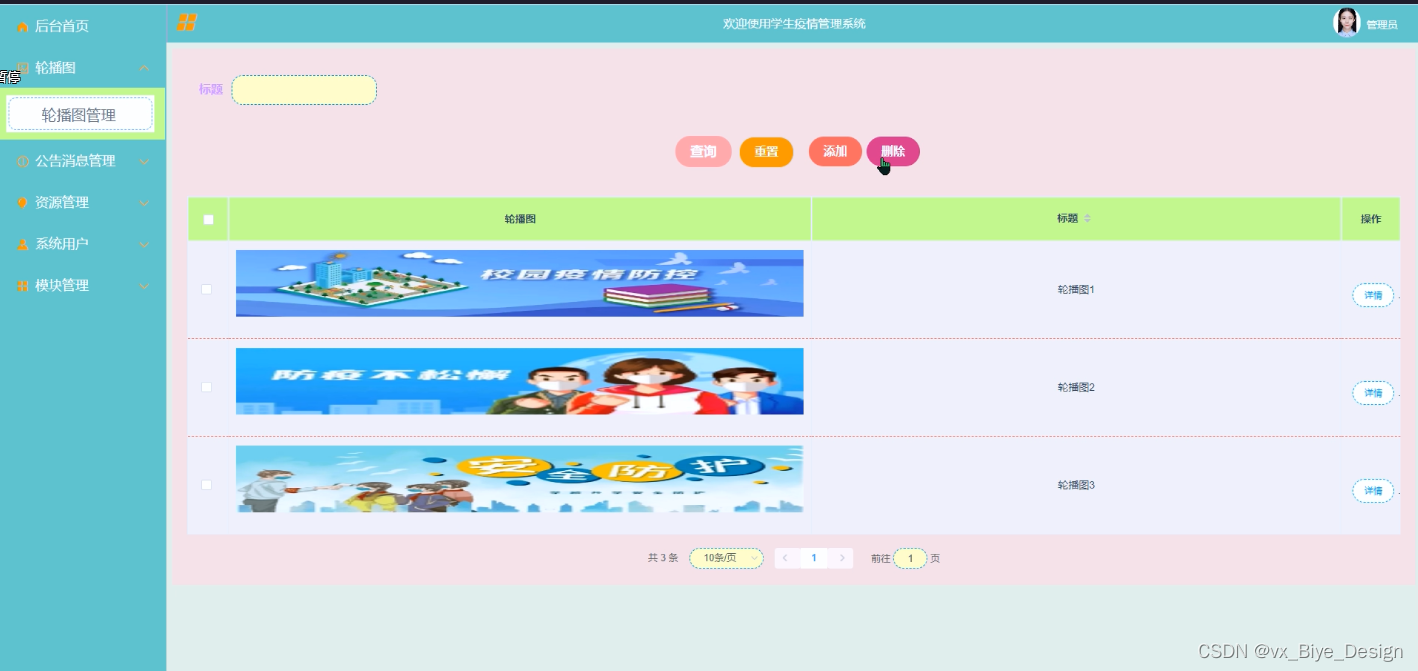Click the 重置 reset button
Image resolution: width=1418 pixels, height=671 pixels.
766,152
